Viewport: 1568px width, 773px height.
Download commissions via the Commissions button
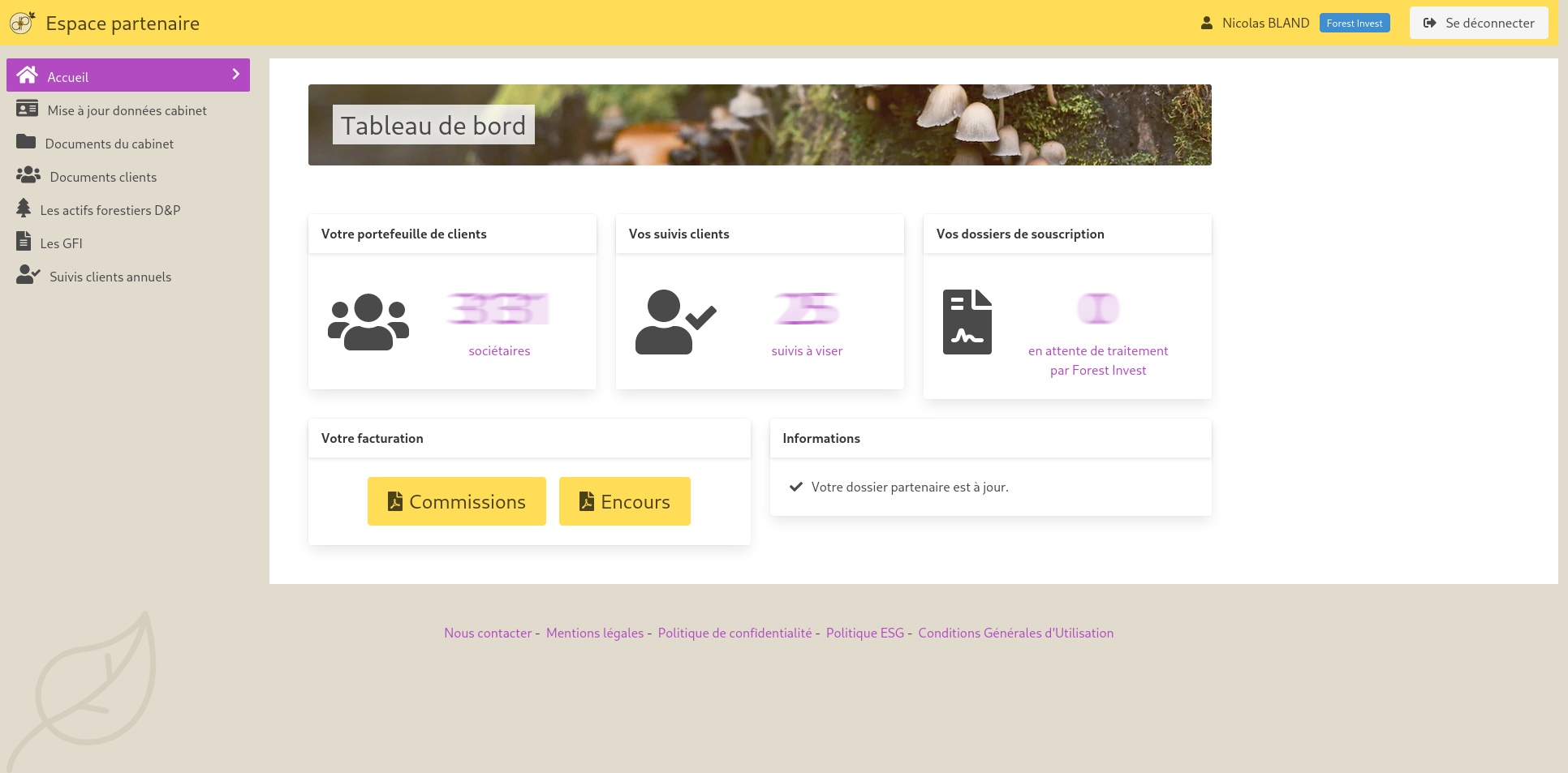point(456,500)
